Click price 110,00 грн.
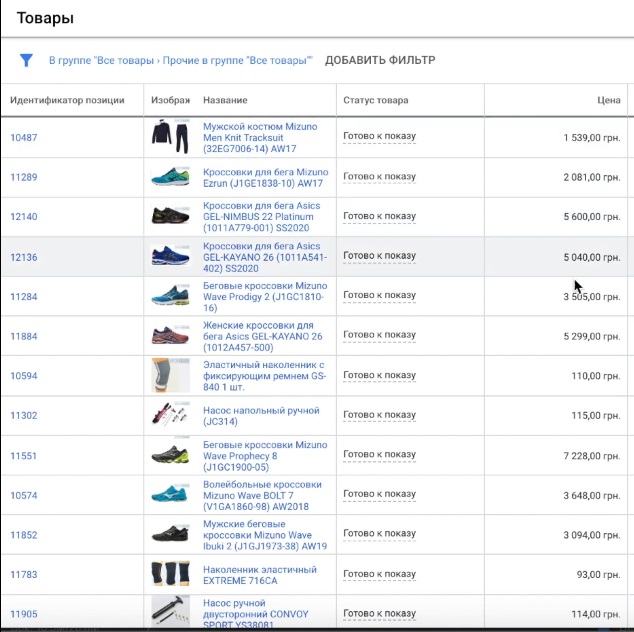Screen dimensions: 634x632 [596, 376]
